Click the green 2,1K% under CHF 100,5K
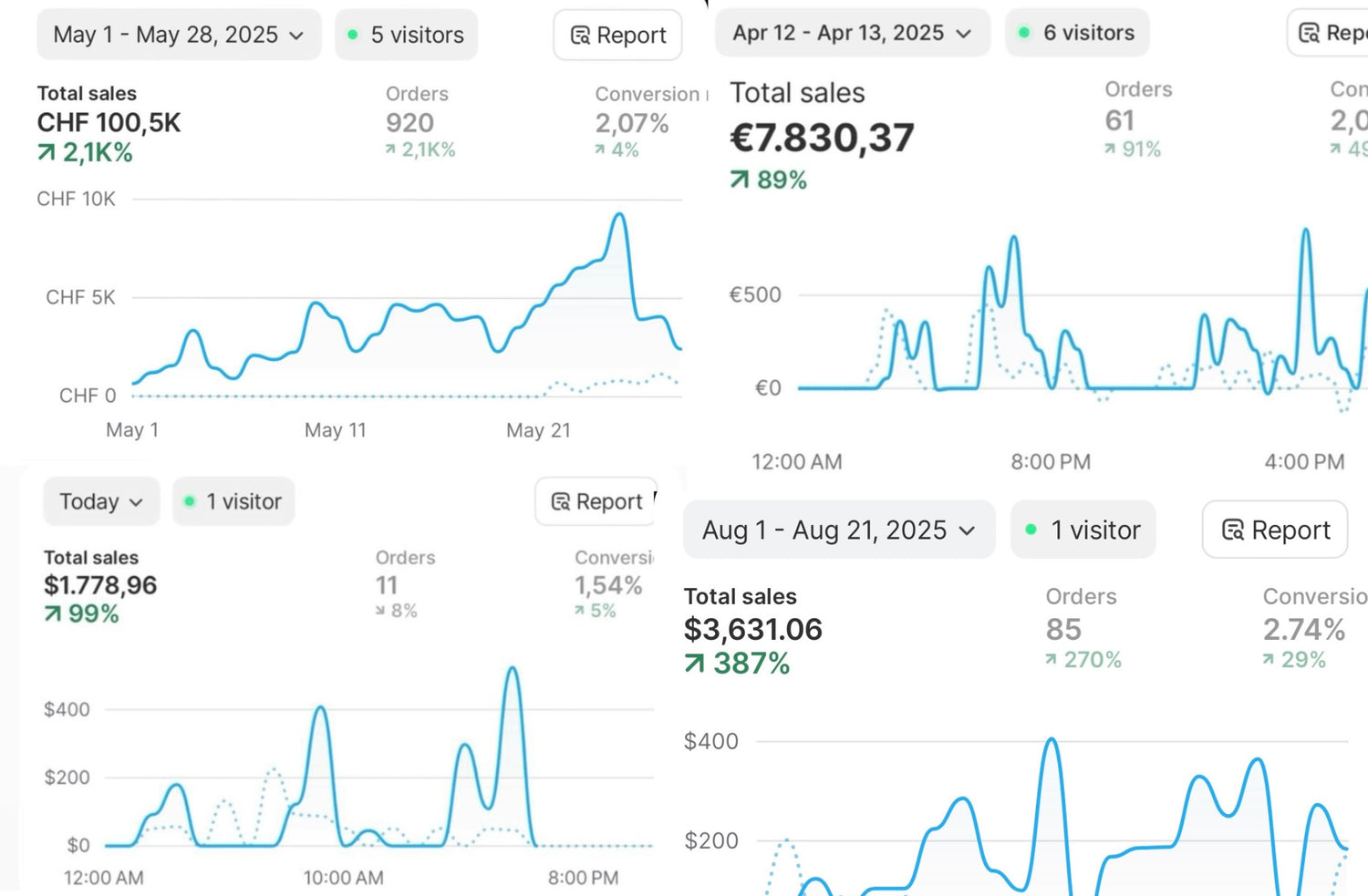 pyautogui.click(x=85, y=152)
